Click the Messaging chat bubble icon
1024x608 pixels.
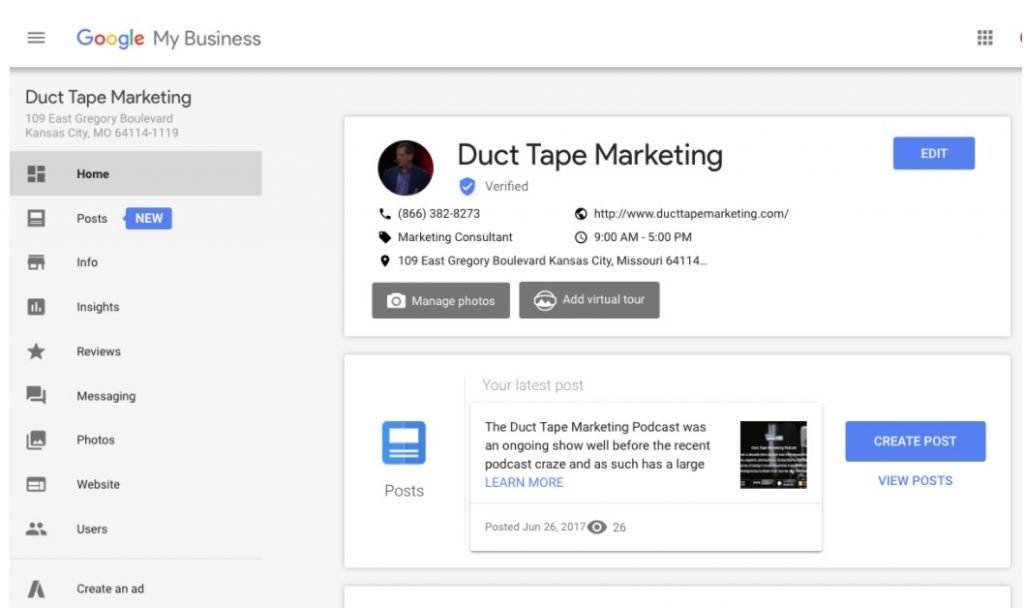click(36, 395)
